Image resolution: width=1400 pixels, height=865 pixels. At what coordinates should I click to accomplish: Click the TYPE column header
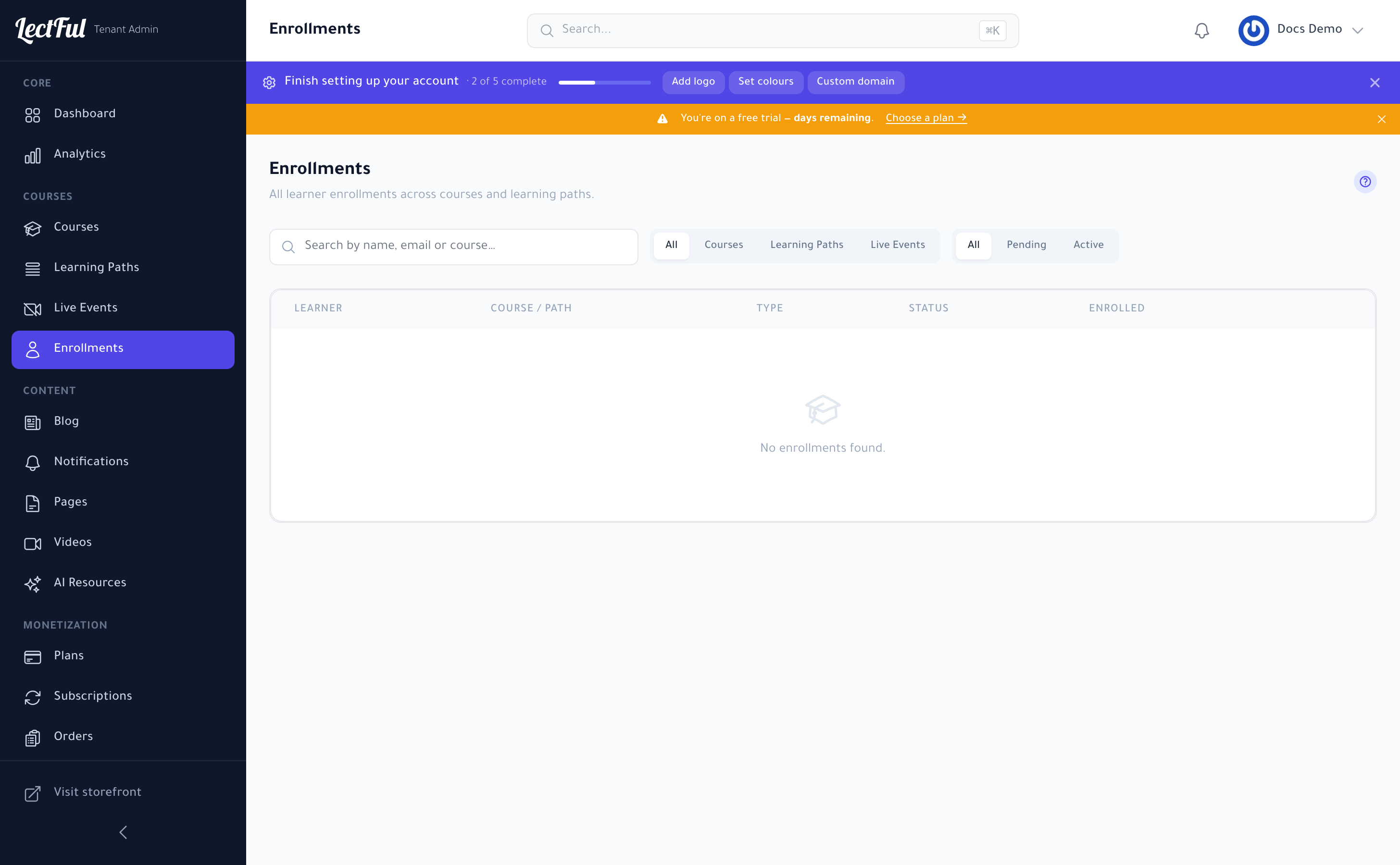(769, 309)
